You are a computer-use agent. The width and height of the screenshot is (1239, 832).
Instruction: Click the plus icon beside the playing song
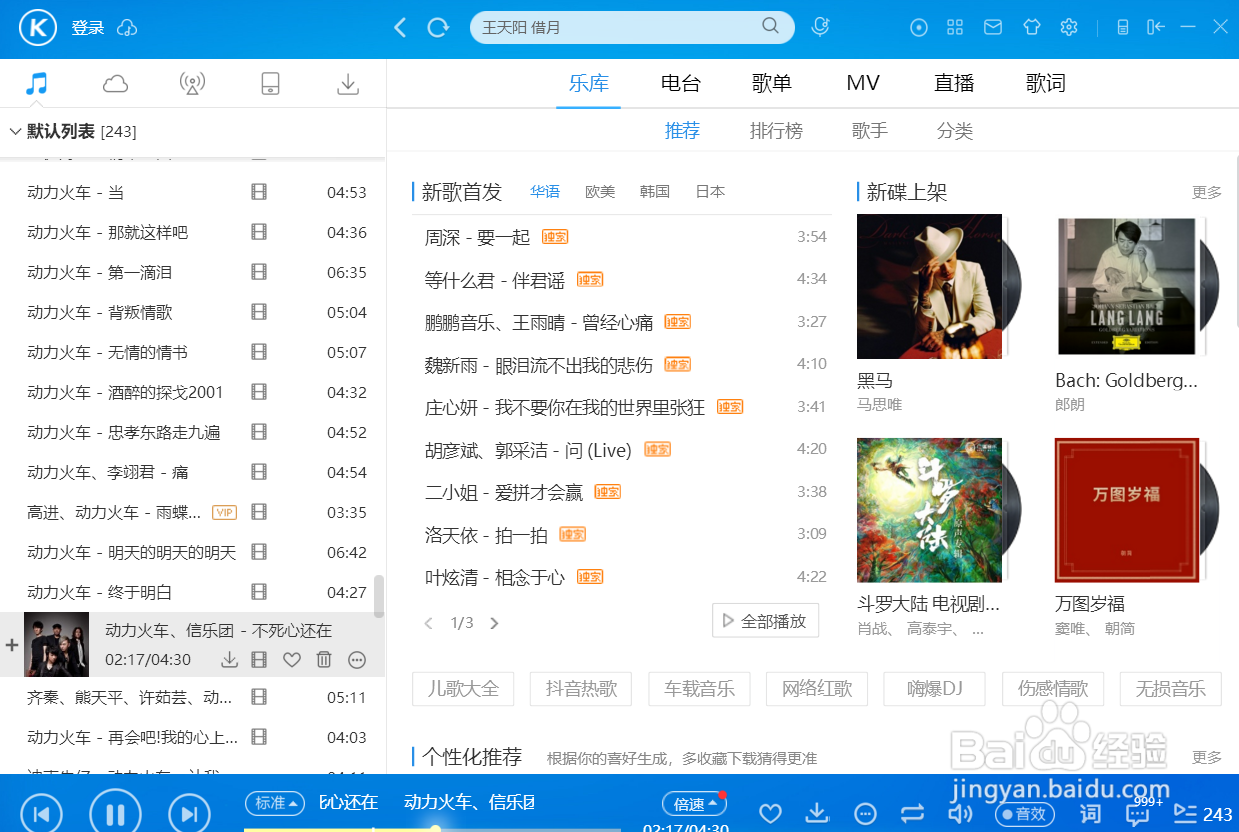pyautogui.click(x=12, y=645)
